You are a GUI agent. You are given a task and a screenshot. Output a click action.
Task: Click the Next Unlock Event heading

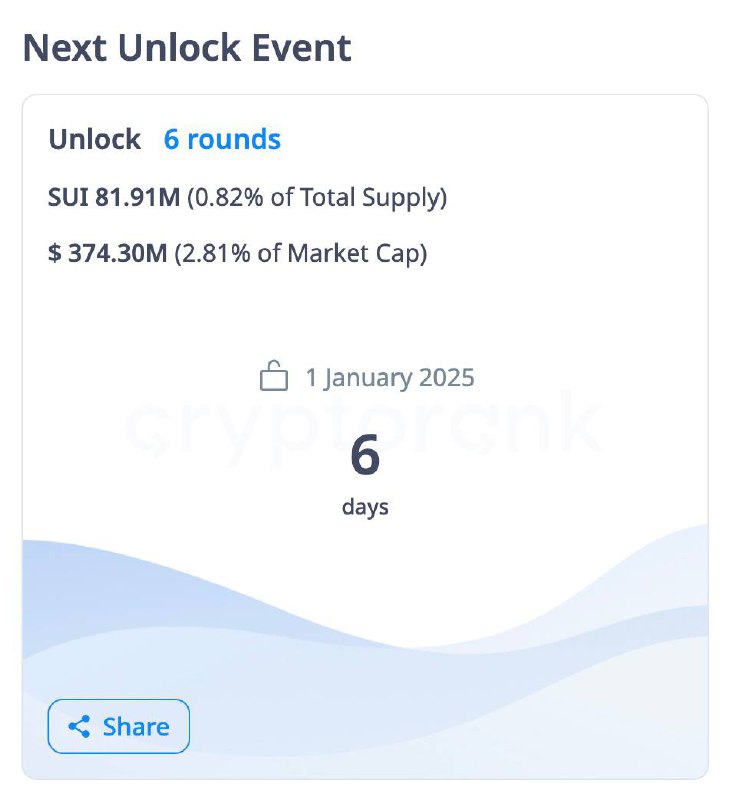pyautogui.click(x=187, y=48)
